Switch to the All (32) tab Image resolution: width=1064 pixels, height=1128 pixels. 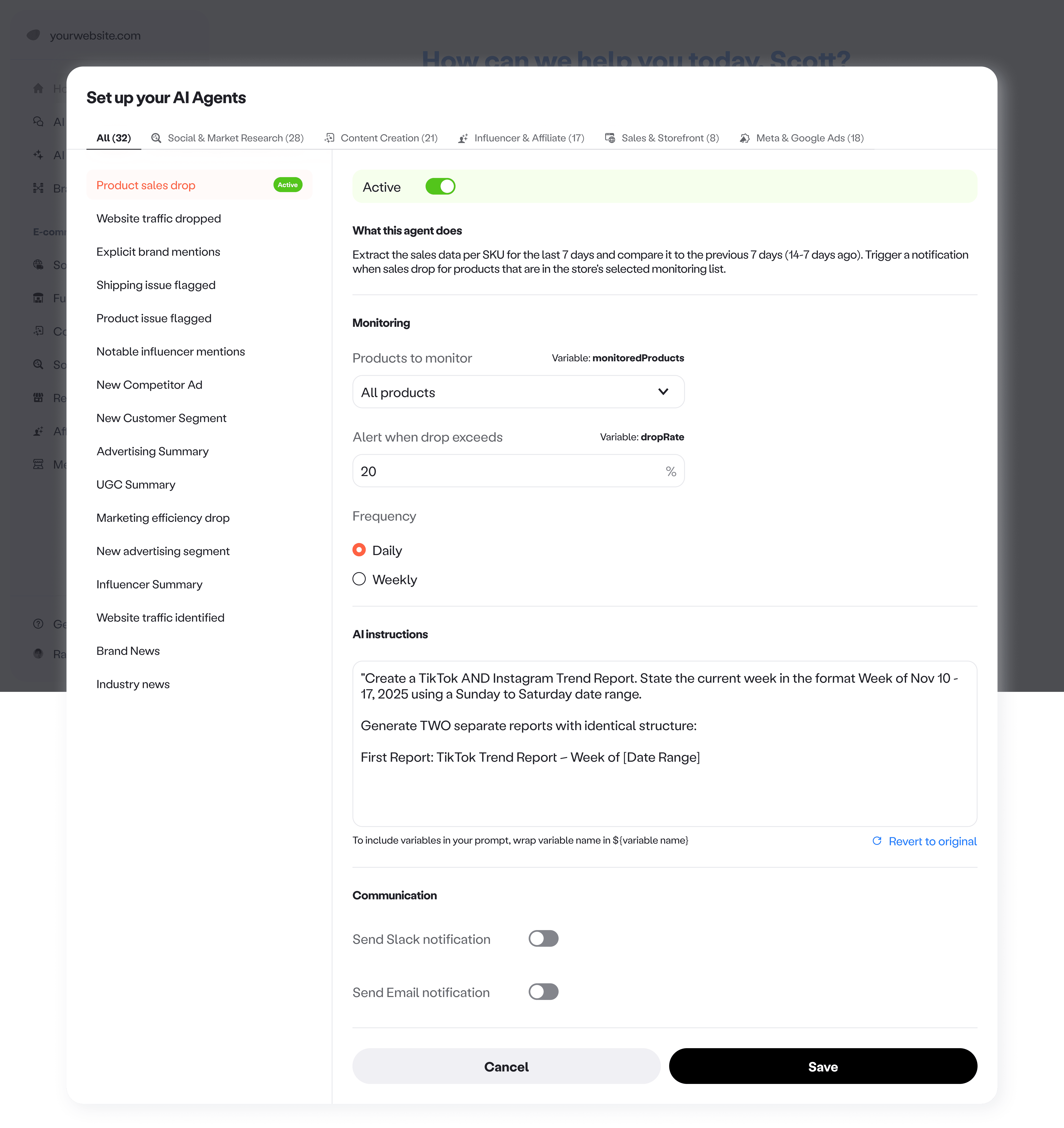(x=113, y=138)
